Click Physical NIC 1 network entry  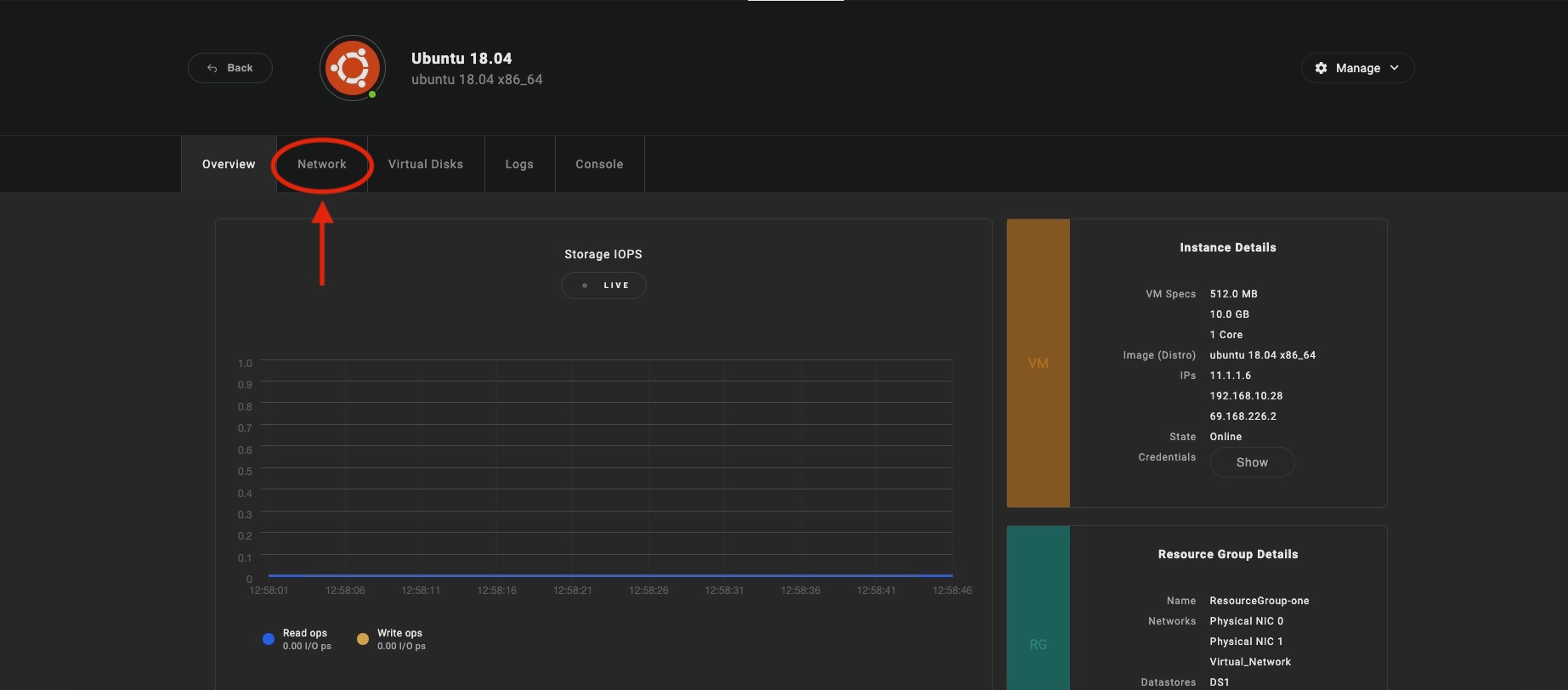pos(1247,642)
